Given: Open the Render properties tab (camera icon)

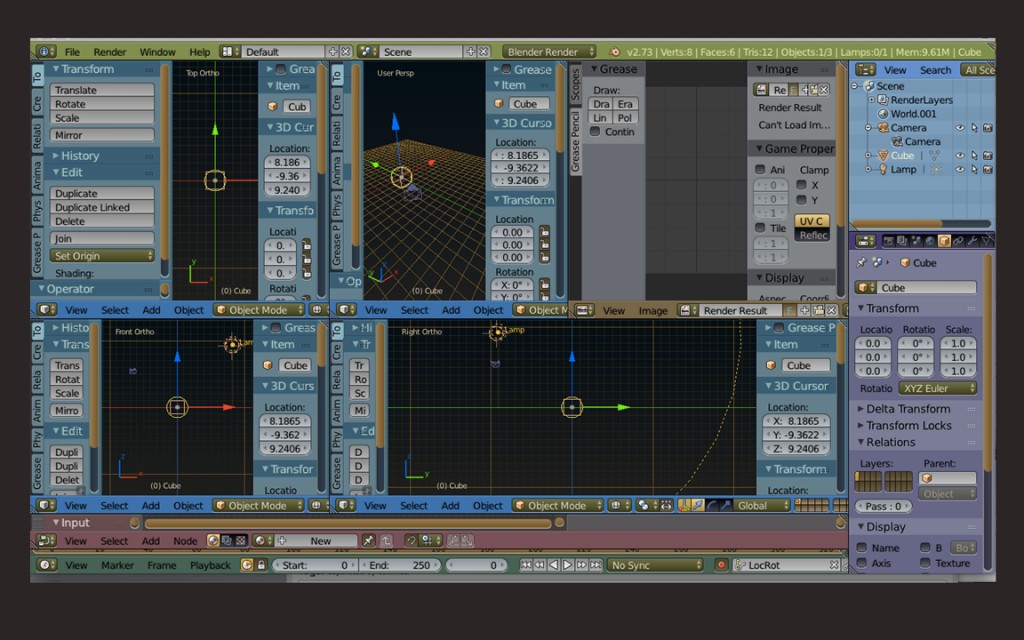Looking at the screenshot, I should point(889,240).
